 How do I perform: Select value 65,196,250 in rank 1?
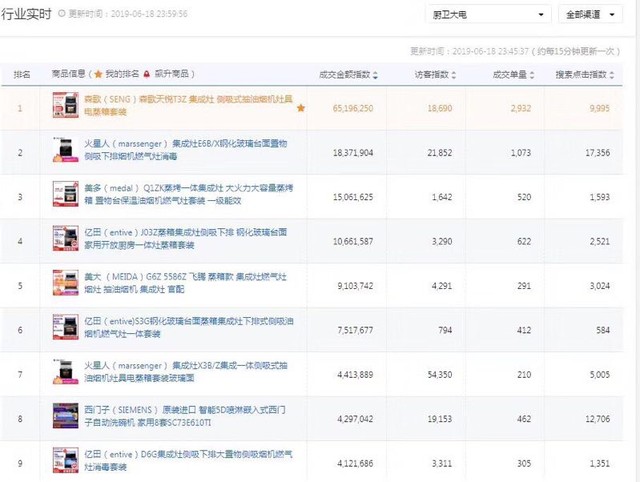[353, 109]
